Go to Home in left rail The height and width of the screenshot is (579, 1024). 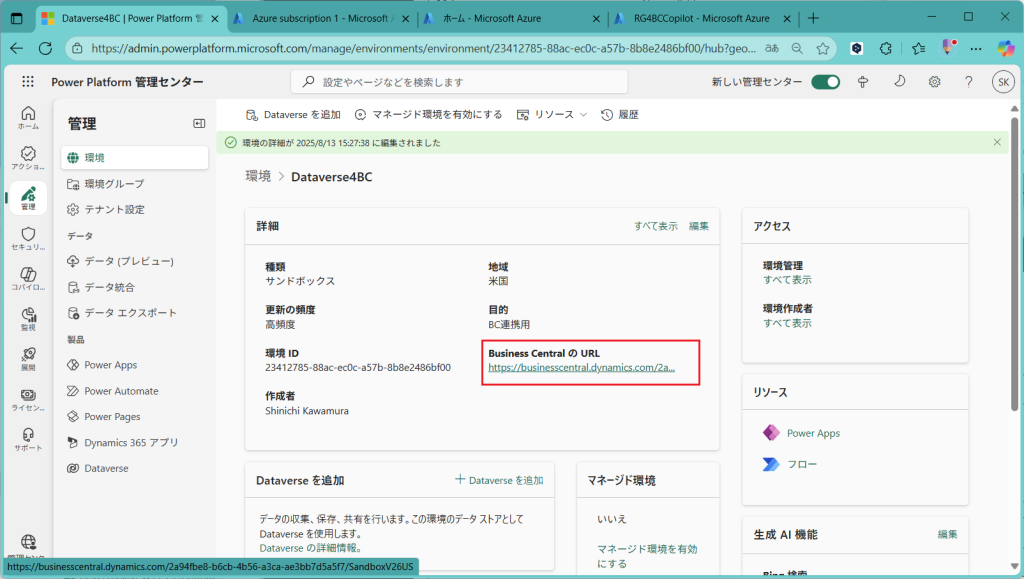pyautogui.click(x=28, y=117)
